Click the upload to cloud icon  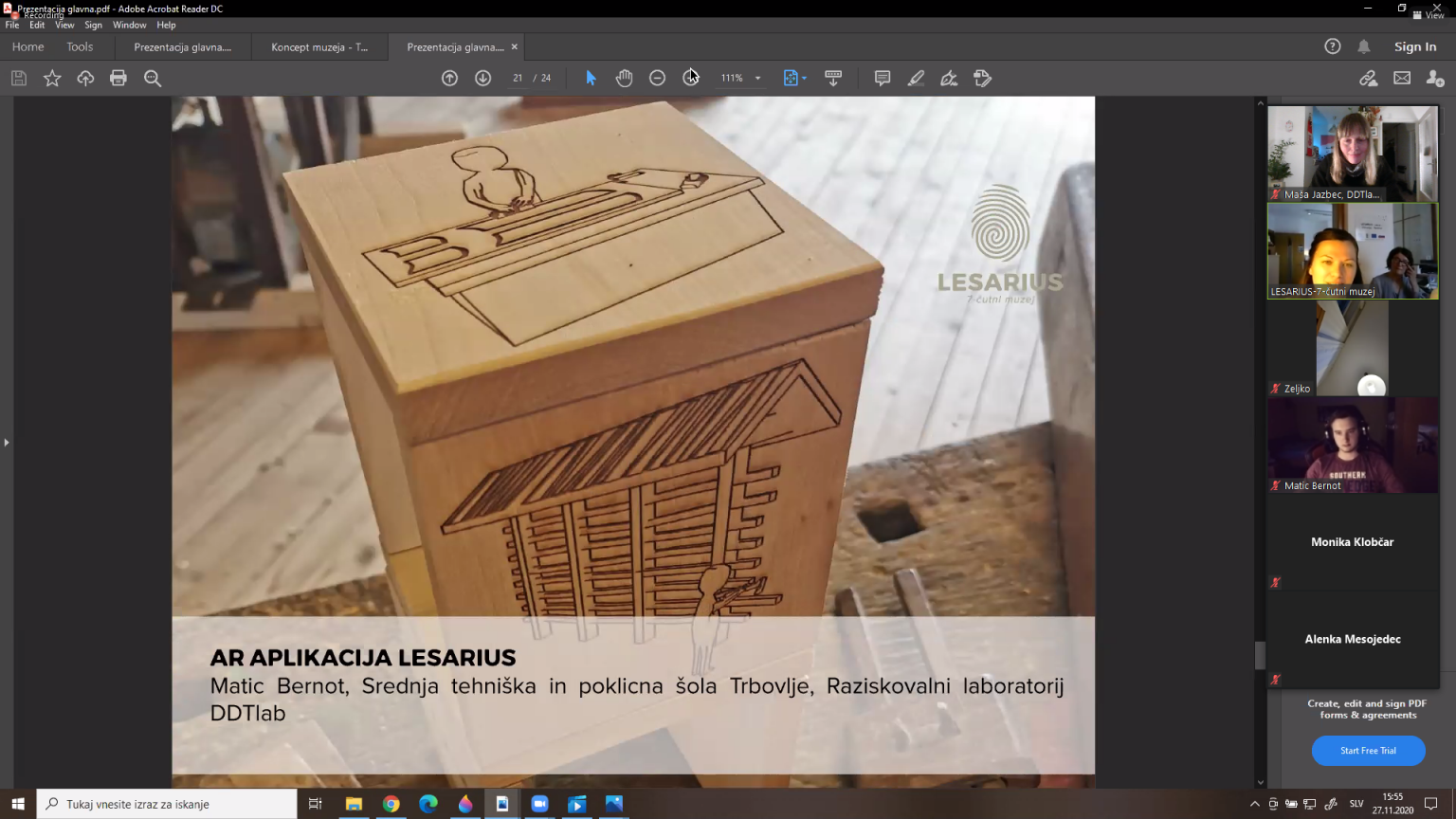click(85, 78)
